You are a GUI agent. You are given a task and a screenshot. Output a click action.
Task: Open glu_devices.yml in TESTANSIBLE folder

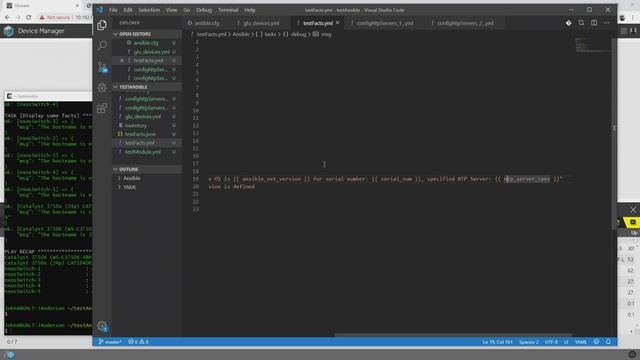click(x=142, y=117)
